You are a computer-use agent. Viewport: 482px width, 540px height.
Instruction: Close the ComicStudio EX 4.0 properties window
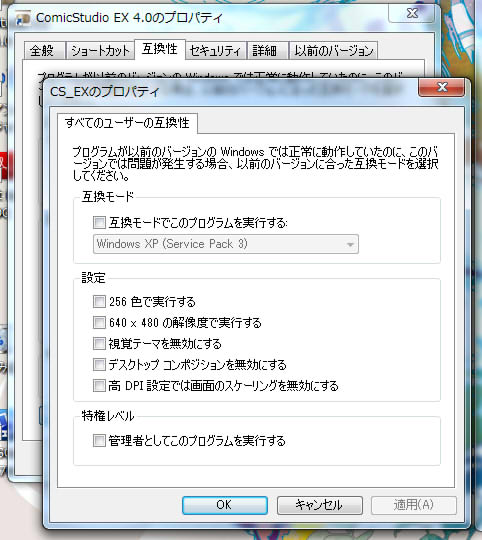point(411,13)
